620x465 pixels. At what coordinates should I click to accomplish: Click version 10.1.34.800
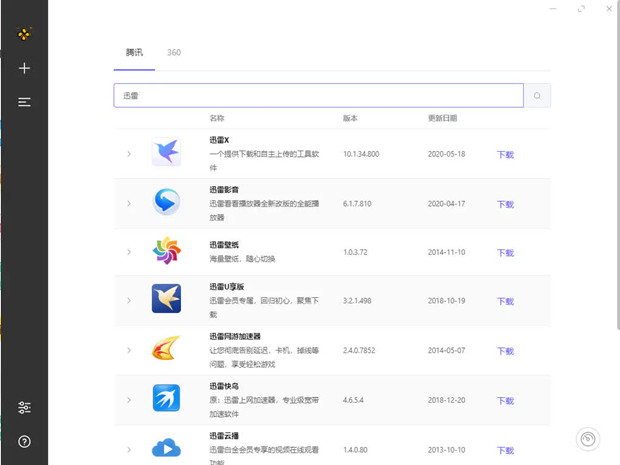pyautogui.click(x=361, y=154)
